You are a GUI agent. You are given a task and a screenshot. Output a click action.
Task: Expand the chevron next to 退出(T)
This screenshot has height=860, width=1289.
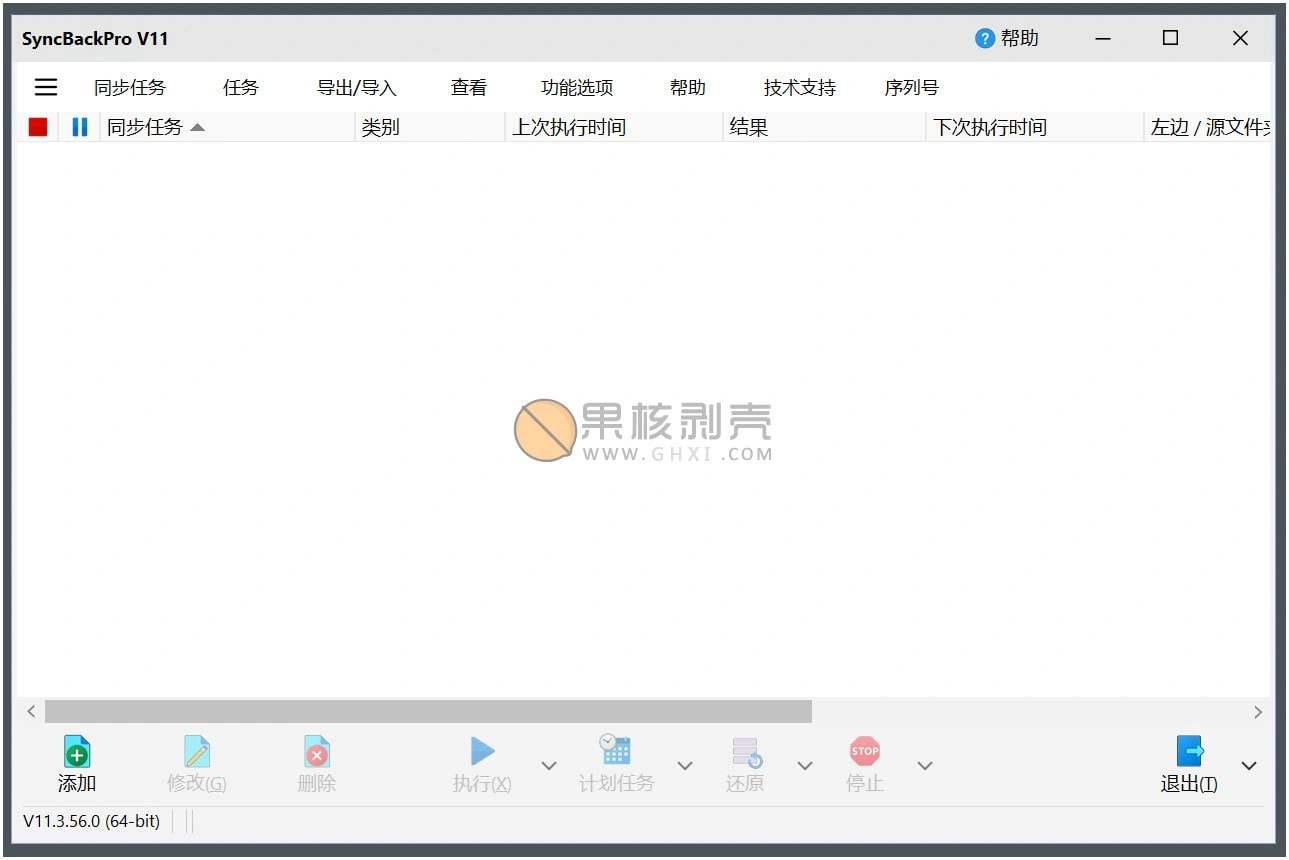1249,764
